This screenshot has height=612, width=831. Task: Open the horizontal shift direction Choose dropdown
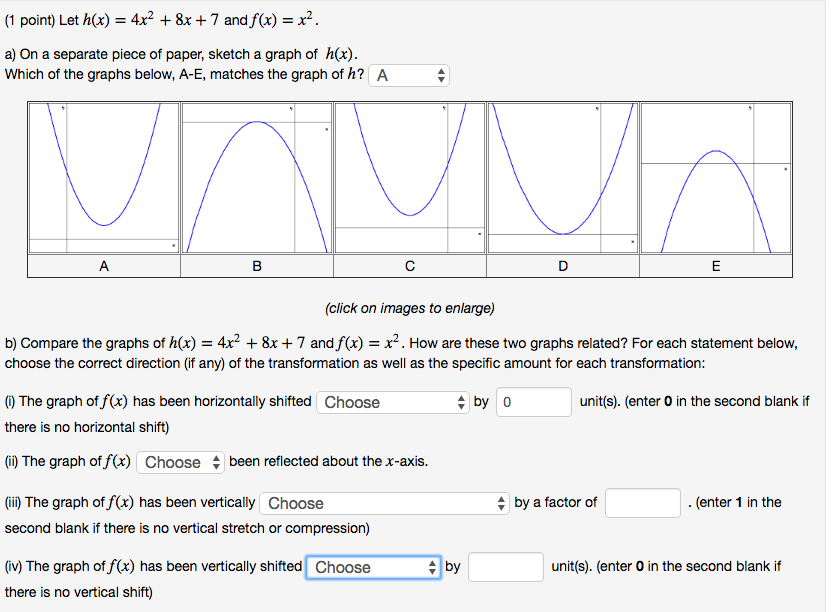coord(392,402)
